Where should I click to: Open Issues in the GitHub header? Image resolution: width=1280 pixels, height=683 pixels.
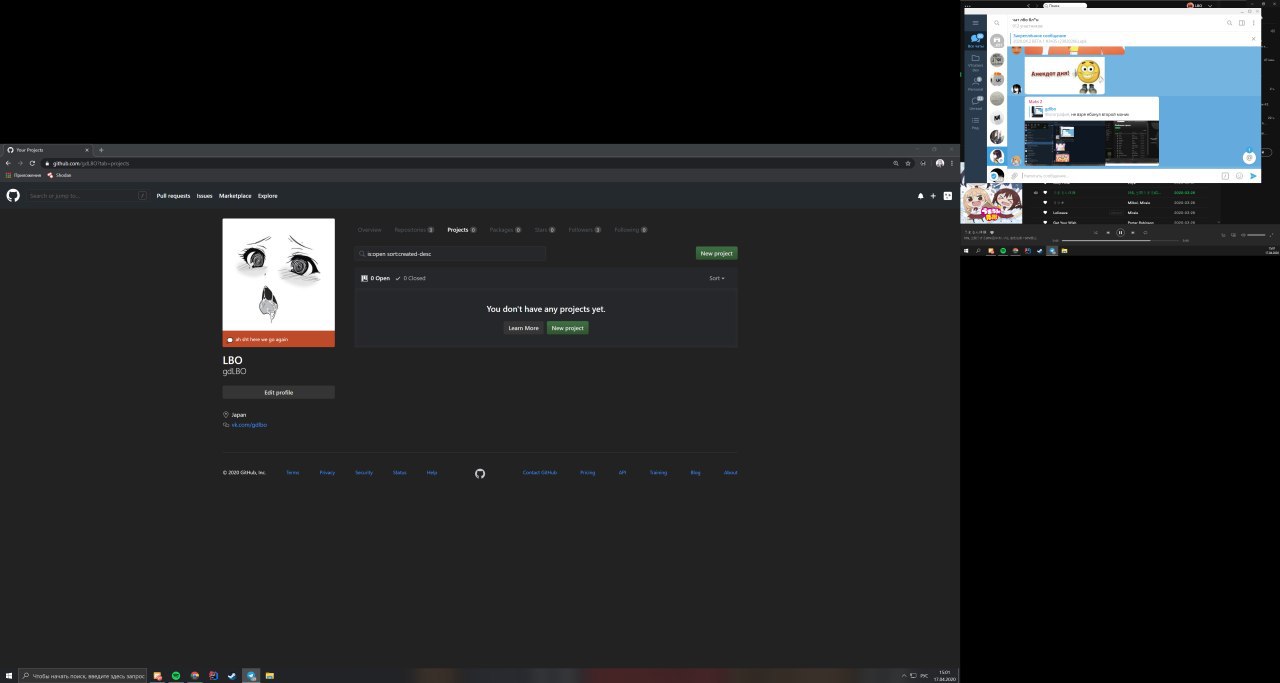coord(204,196)
